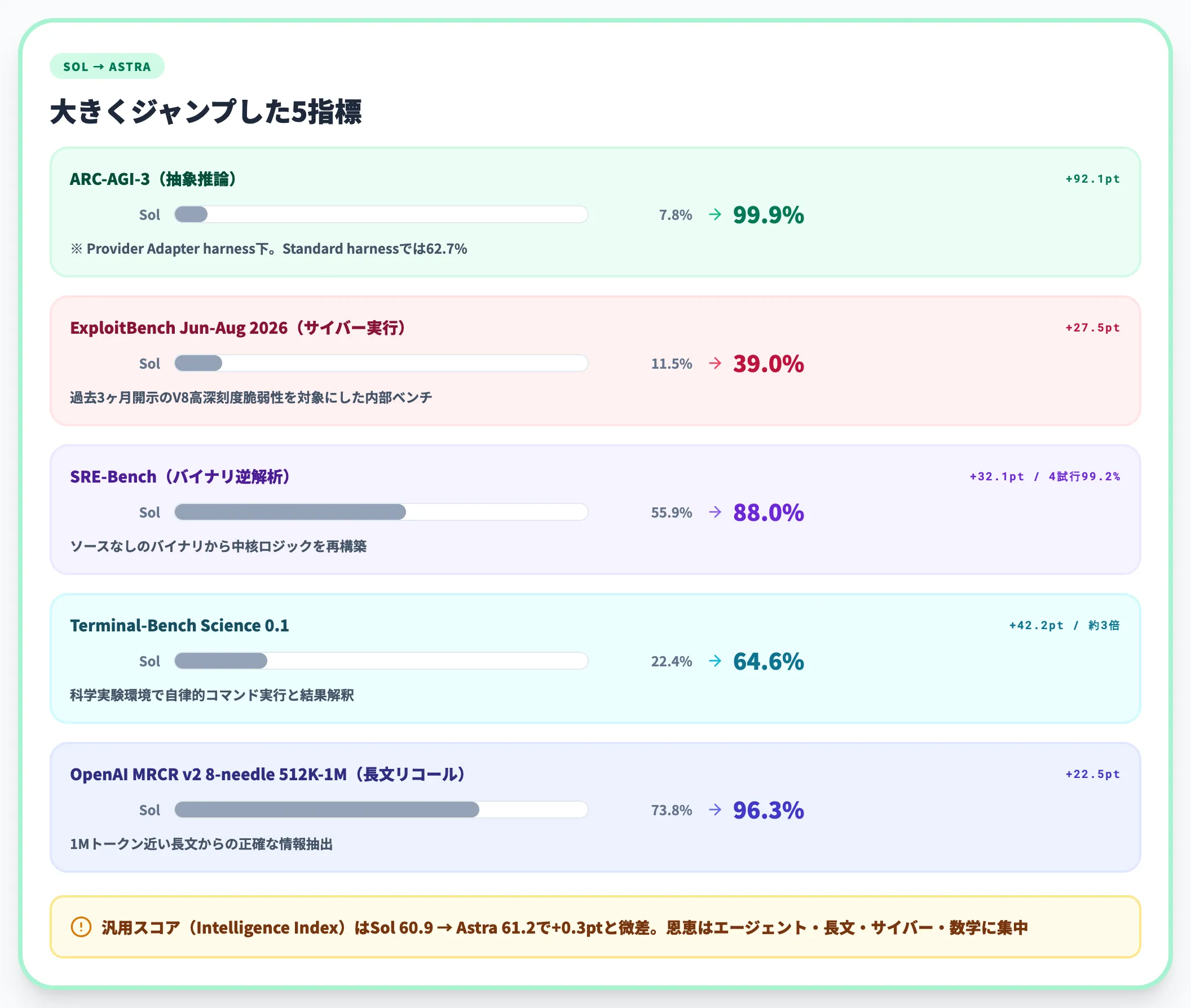Click the 汎用スコア Intelligence Index note text
This screenshot has width=1191, height=1008.
[x=564, y=927]
